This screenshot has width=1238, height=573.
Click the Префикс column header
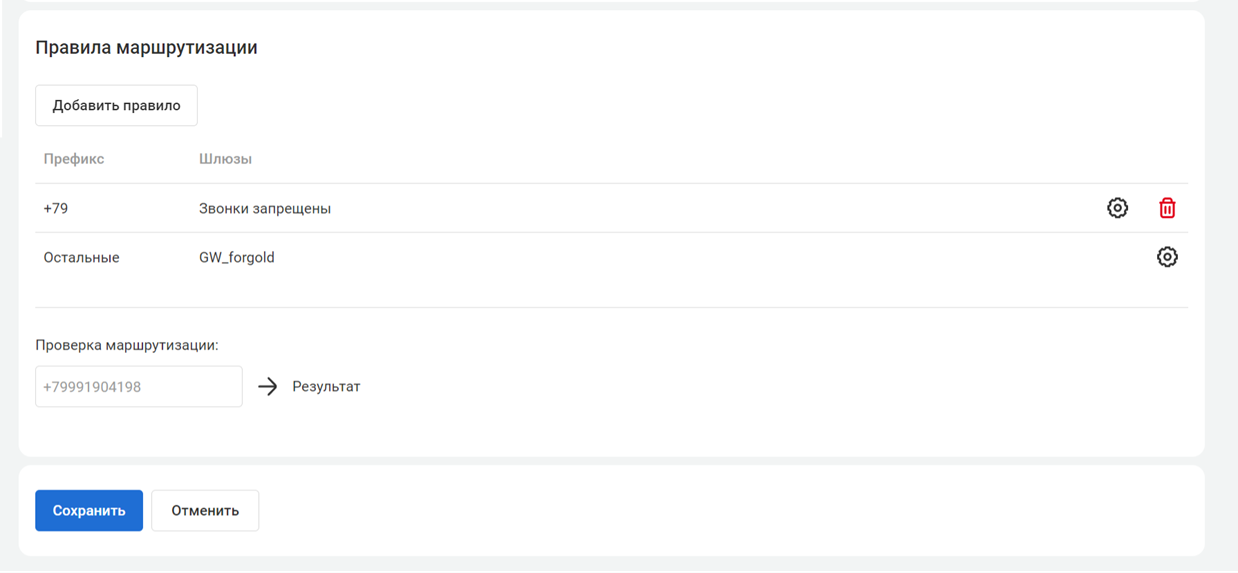[x=74, y=159]
